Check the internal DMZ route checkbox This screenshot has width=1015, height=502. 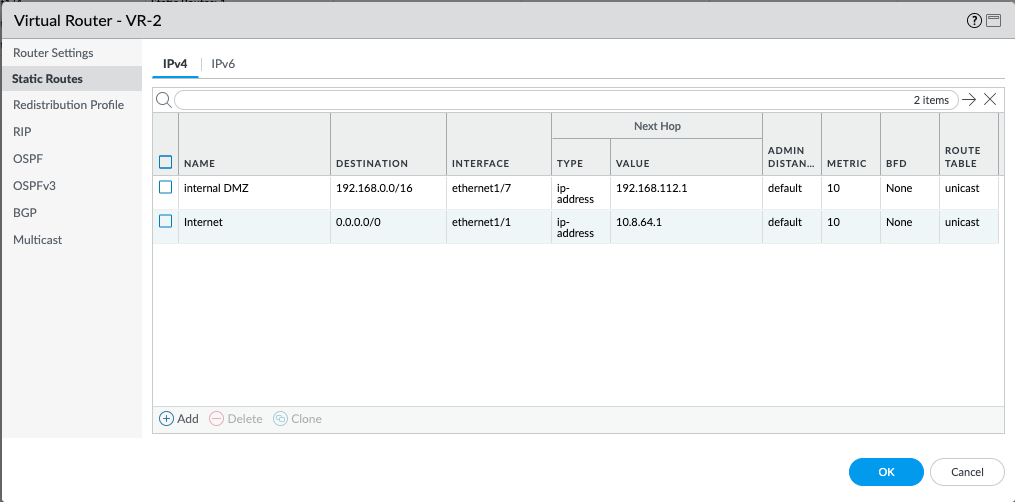click(166, 187)
